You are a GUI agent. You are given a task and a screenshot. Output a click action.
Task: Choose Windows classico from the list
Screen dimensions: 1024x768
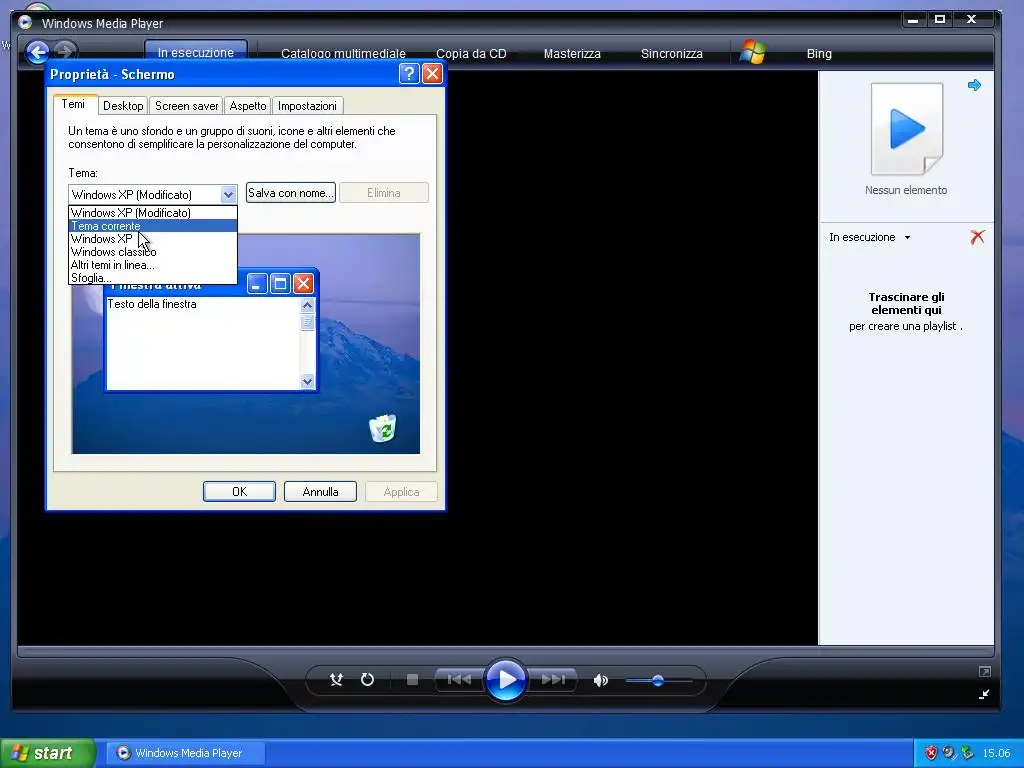coord(153,252)
